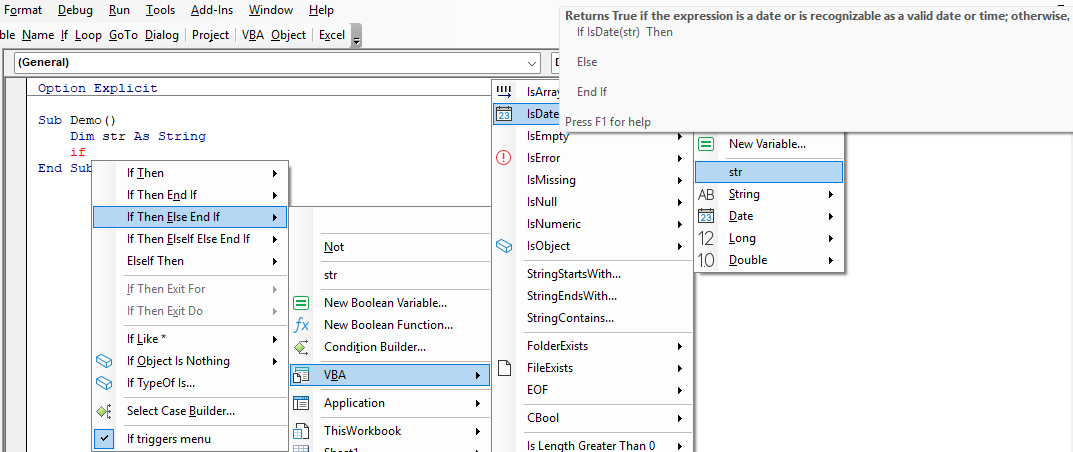
Task: Select the IsEmpty menu entry
Action: [591, 136]
